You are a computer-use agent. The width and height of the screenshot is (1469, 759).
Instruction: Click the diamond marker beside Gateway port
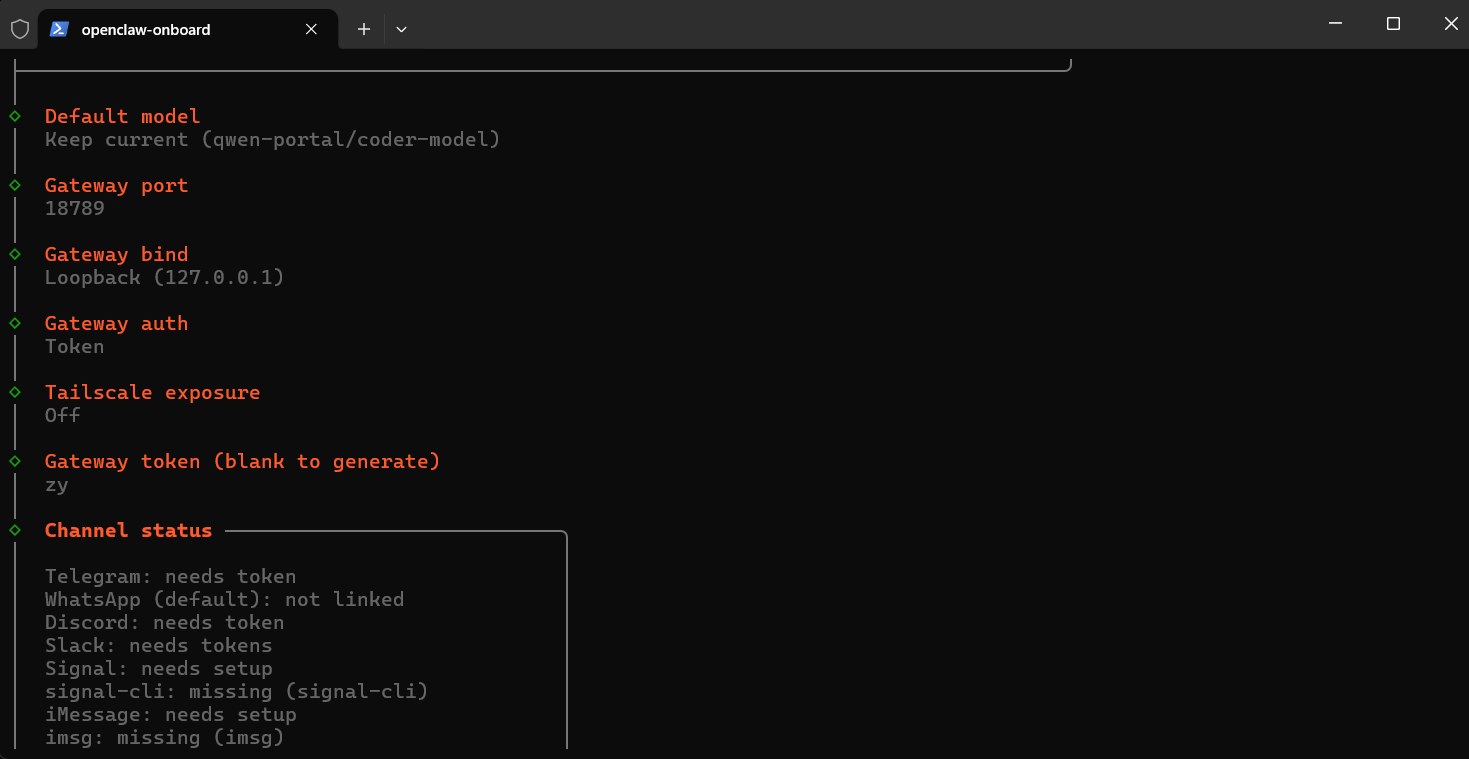pyautogui.click(x=15, y=185)
